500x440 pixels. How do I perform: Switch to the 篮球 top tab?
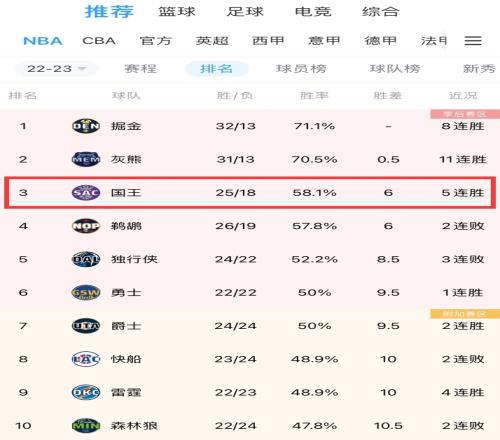[177, 12]
